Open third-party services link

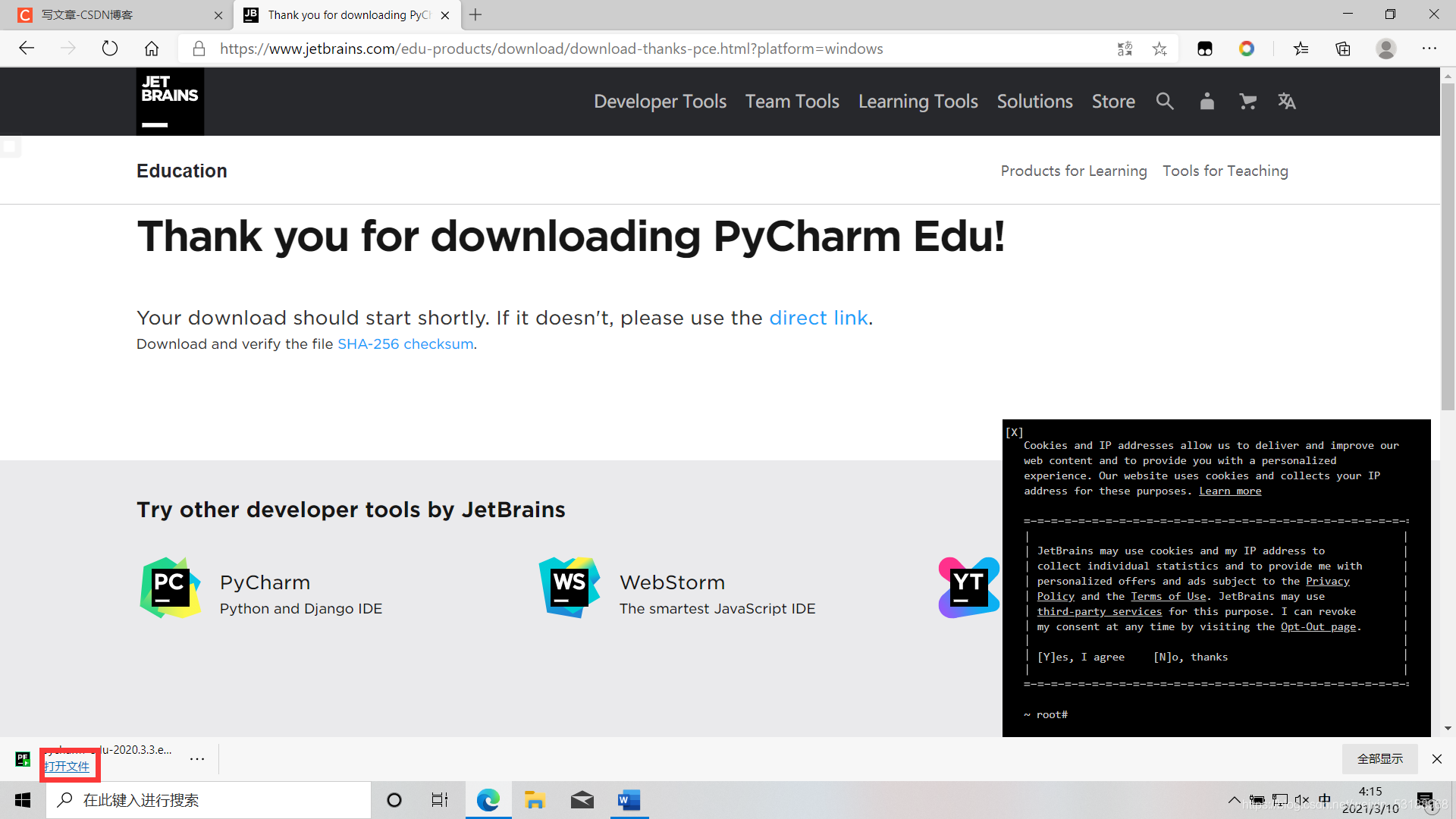click(x=1100, y=612)
